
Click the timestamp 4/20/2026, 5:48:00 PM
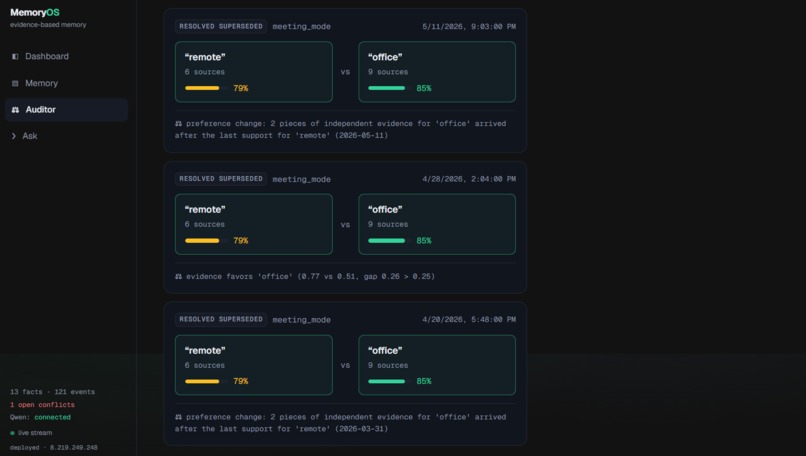pyautogui.click(x=469, y=319)
